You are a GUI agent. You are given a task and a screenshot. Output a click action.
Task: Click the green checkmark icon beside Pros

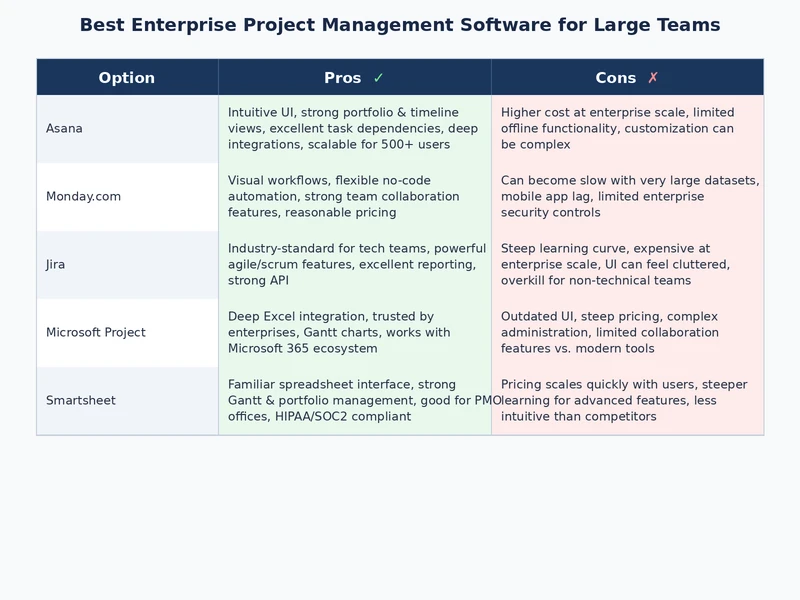(x=378, y=78)
